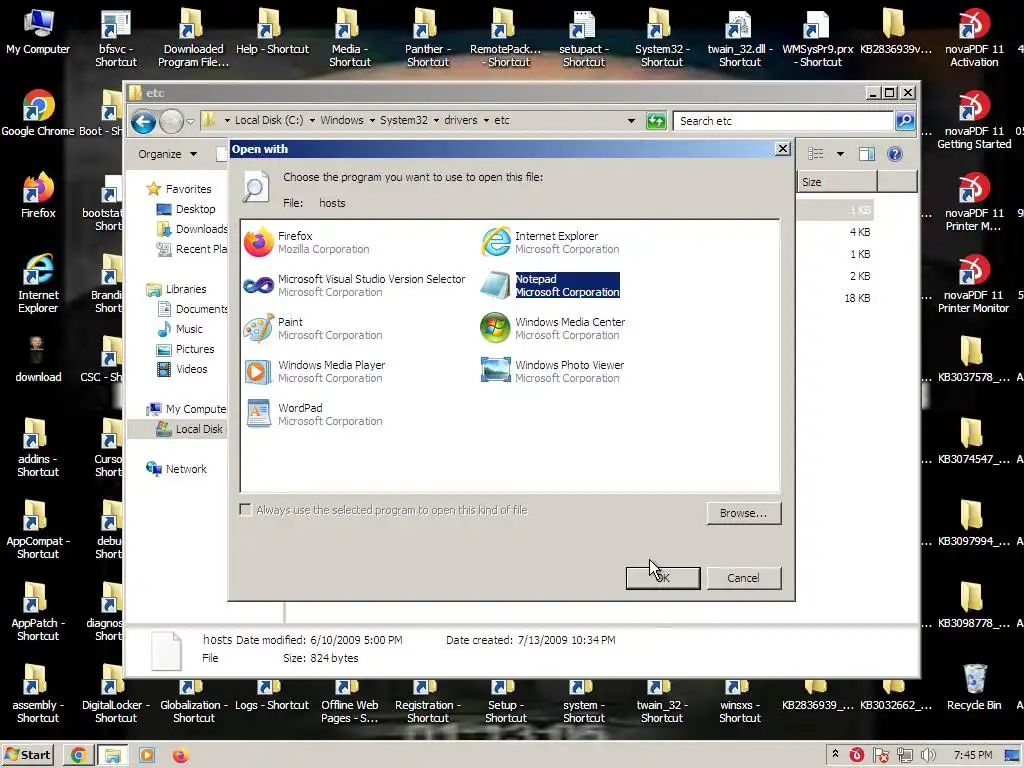Refresh the etc folder view
1024x768 pixels.
pos(656,121)
